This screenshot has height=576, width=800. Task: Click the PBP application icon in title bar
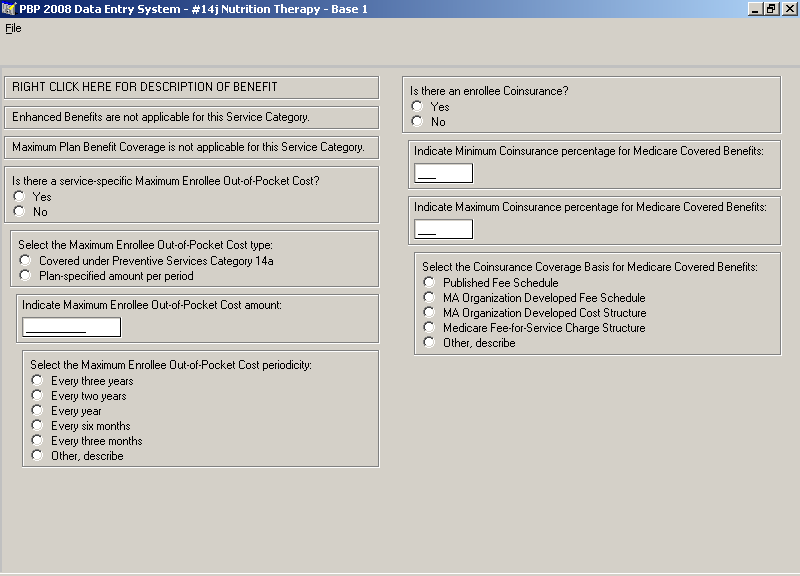[x=9, y=9]
